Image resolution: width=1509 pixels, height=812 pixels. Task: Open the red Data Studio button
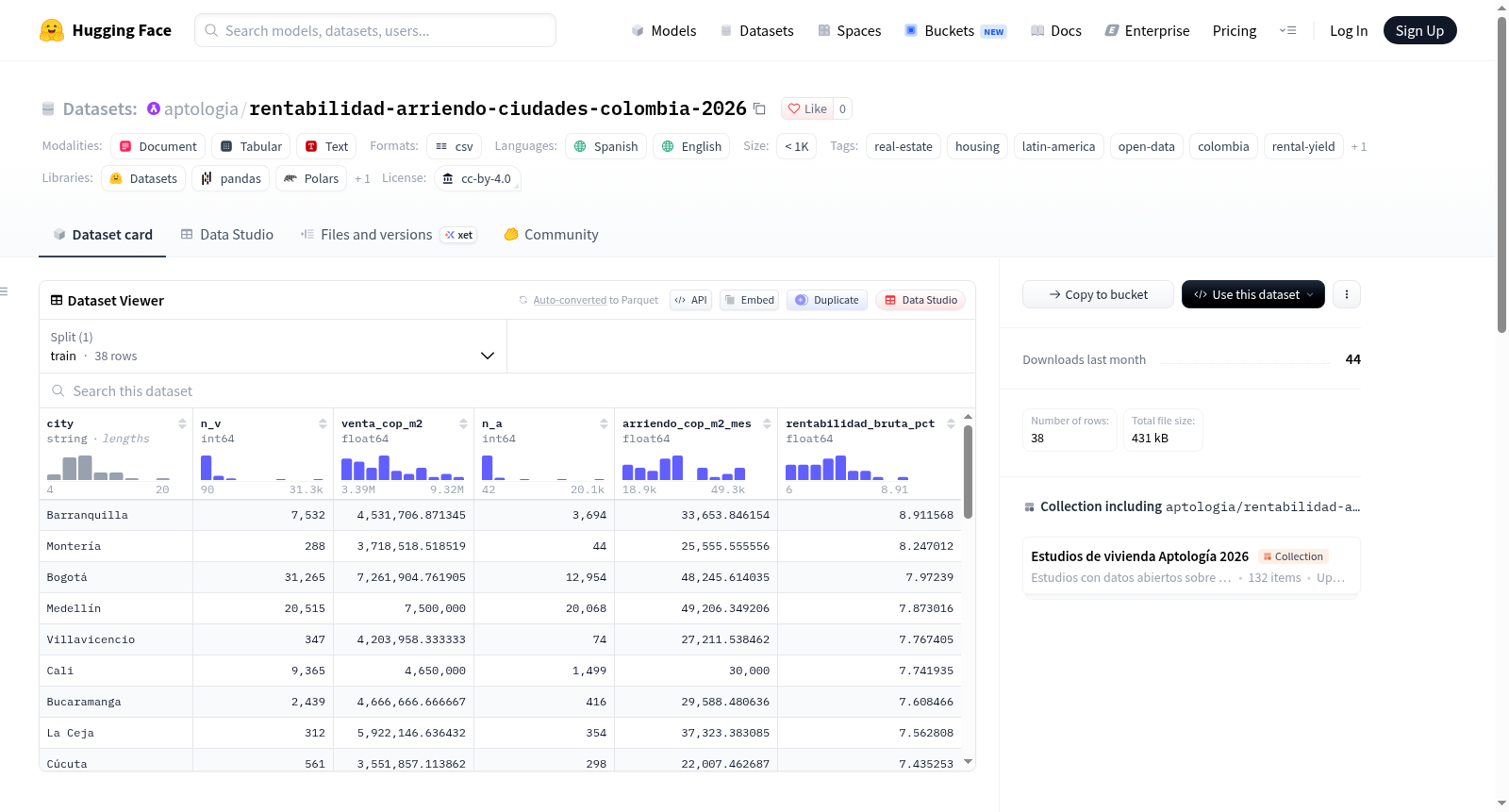click(x=920, y=300)
